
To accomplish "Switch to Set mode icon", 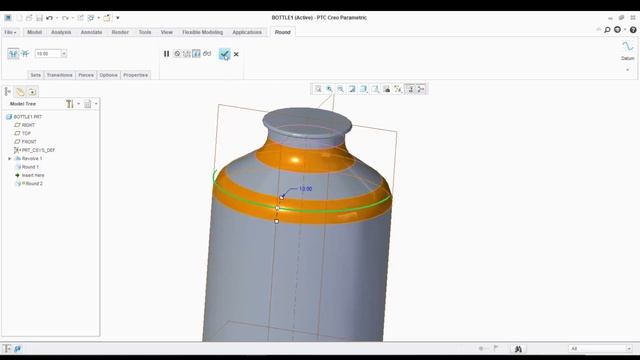I will 13,53.
